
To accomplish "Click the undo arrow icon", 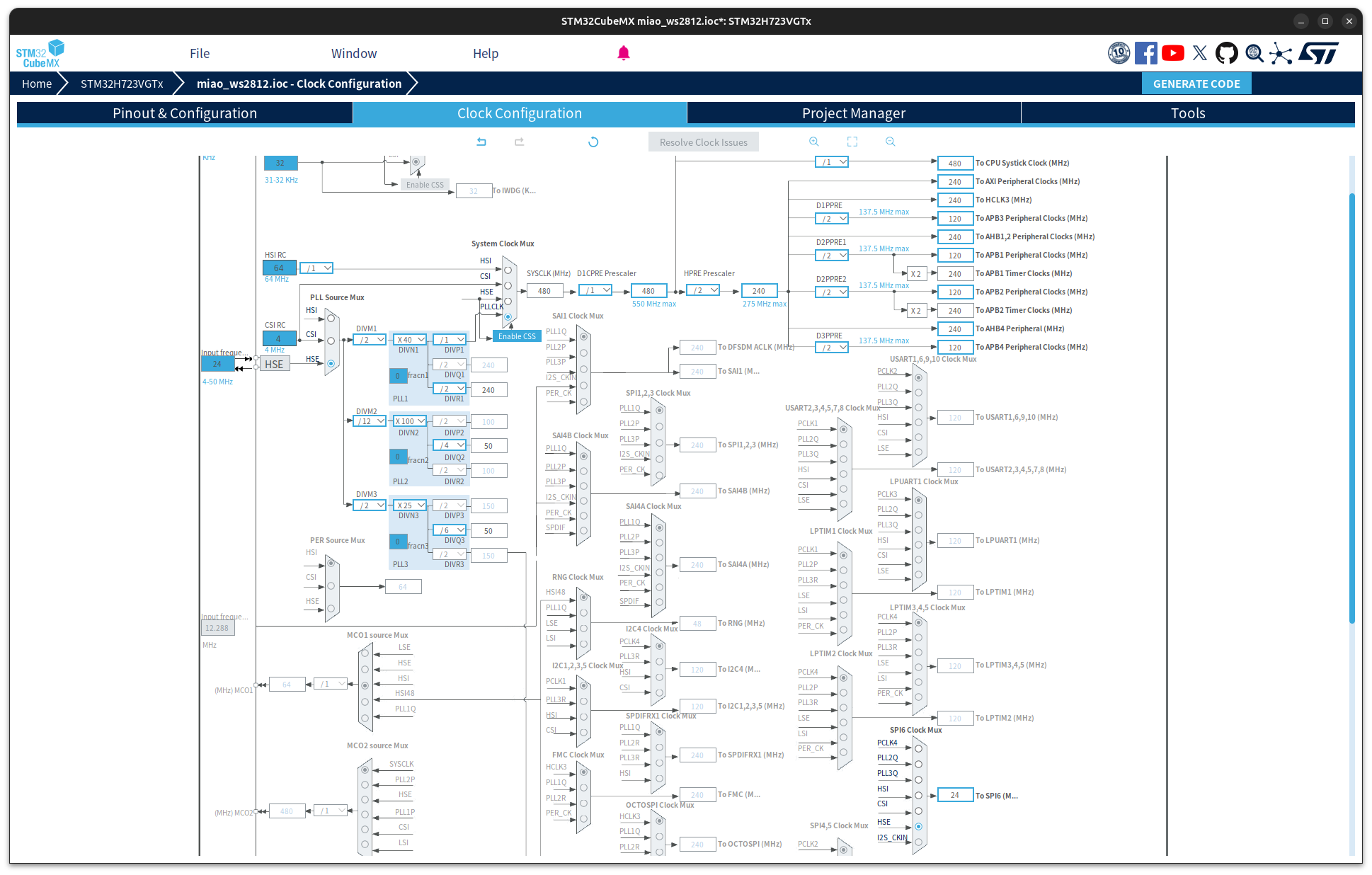I will tap(481, 142).
